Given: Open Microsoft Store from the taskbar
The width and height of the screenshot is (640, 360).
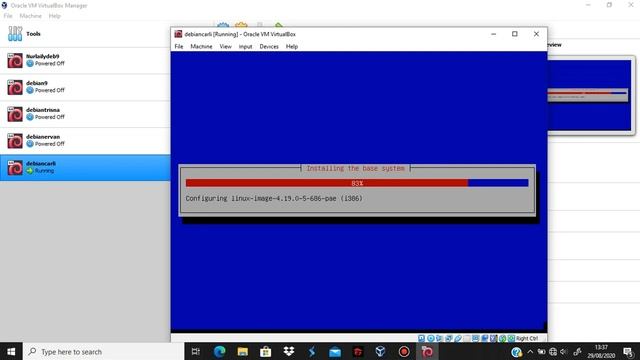Looking at the screenshot, I should (x=265, y=351).
